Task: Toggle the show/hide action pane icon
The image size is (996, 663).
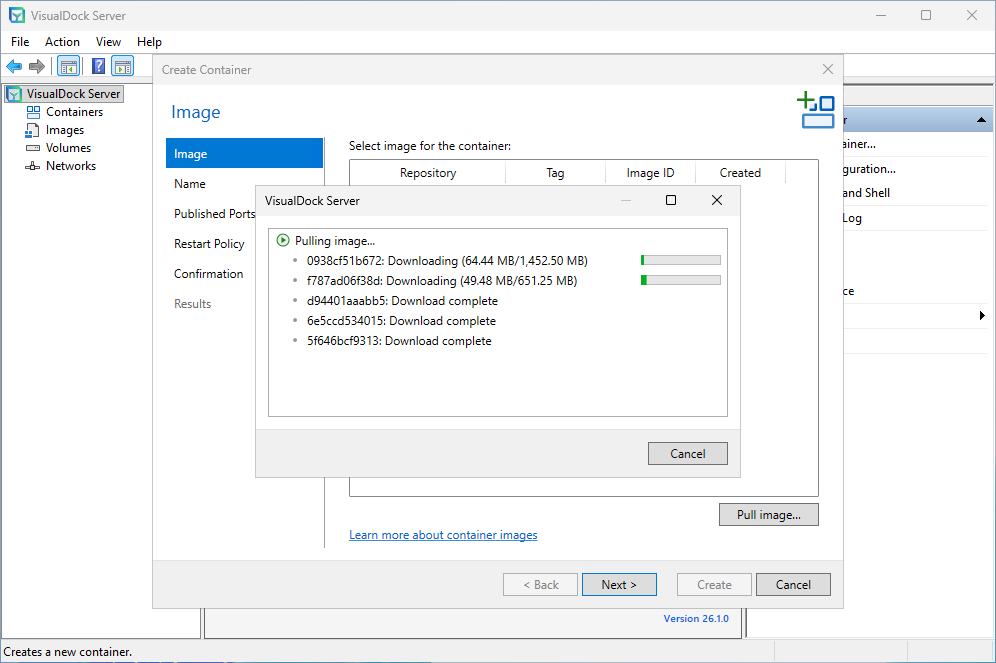Action: click(123, 66)
